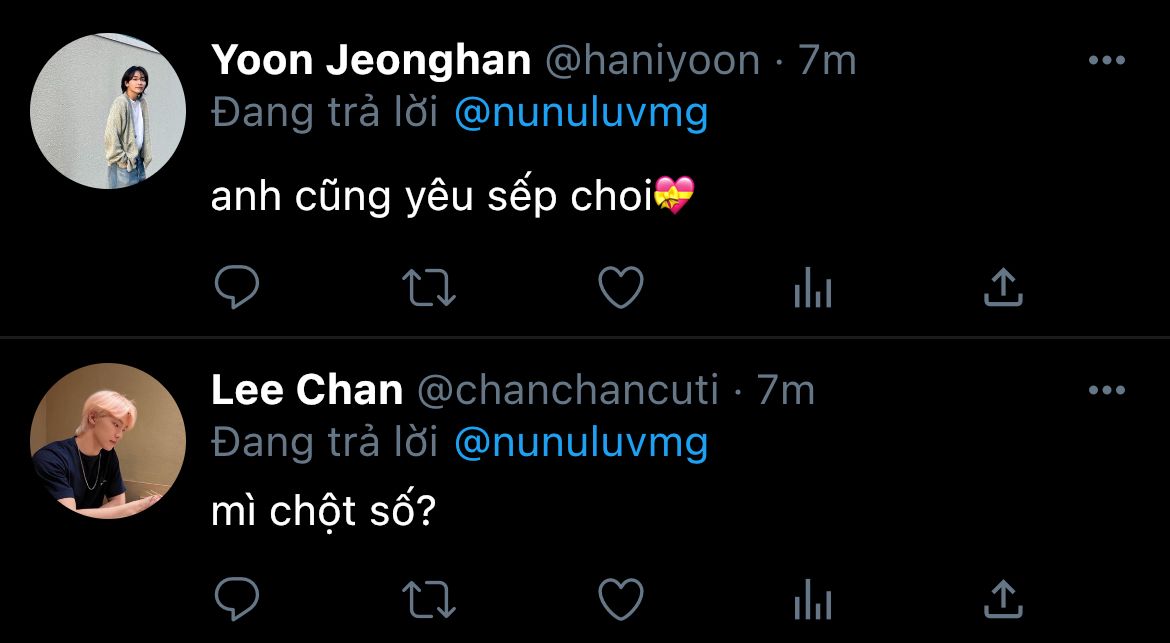View analytics for Yoon Jeonghan's tweet
The height and width of the screenshot is (643, 1170).
[812, 290]
